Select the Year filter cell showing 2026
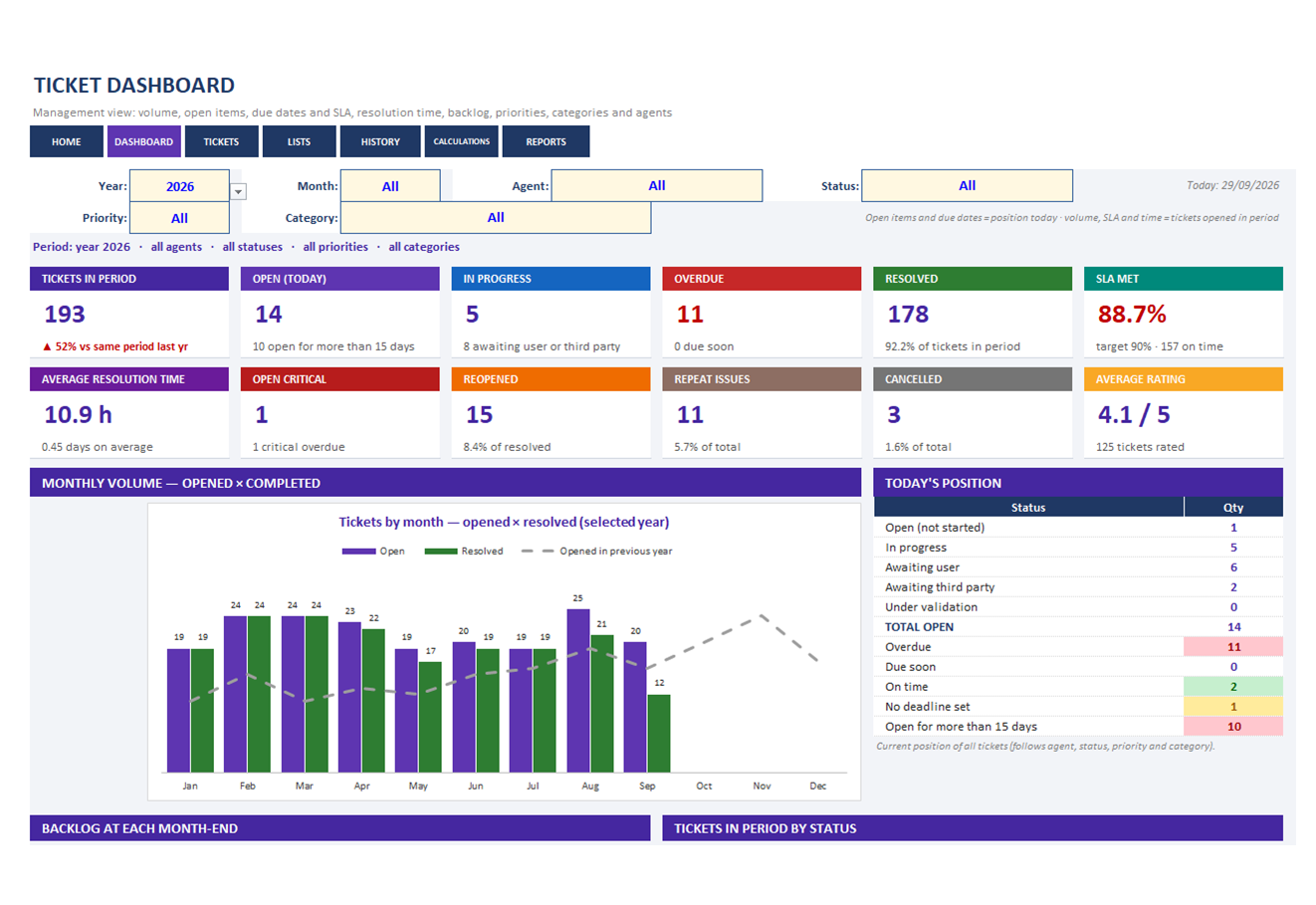The height and width of the screenshot is (905, 1316). click(x=180, y=186)
